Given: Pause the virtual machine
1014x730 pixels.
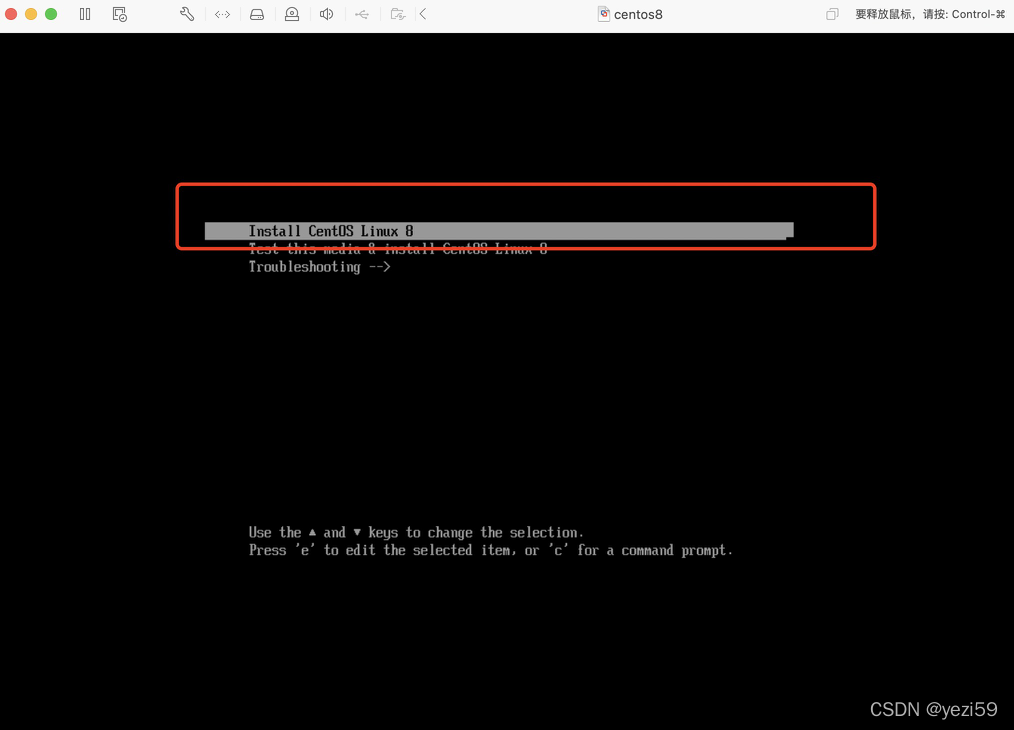Looking at the screenshot, I should click(85, 14).
